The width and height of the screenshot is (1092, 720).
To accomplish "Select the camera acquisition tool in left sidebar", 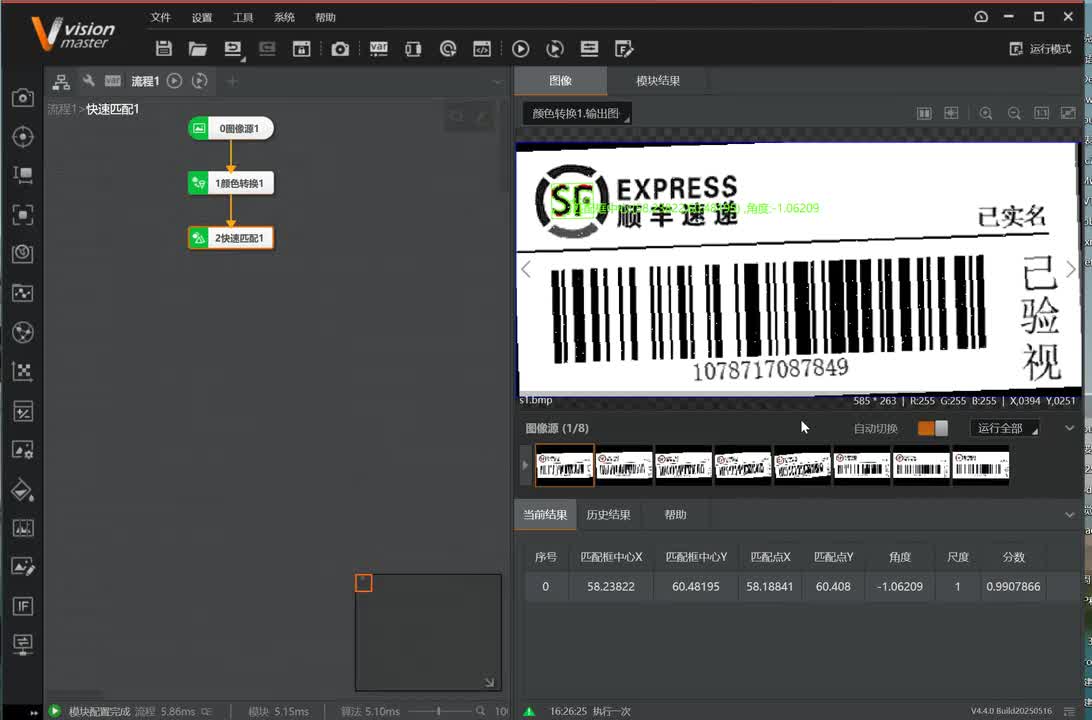I will click(22, 97).
